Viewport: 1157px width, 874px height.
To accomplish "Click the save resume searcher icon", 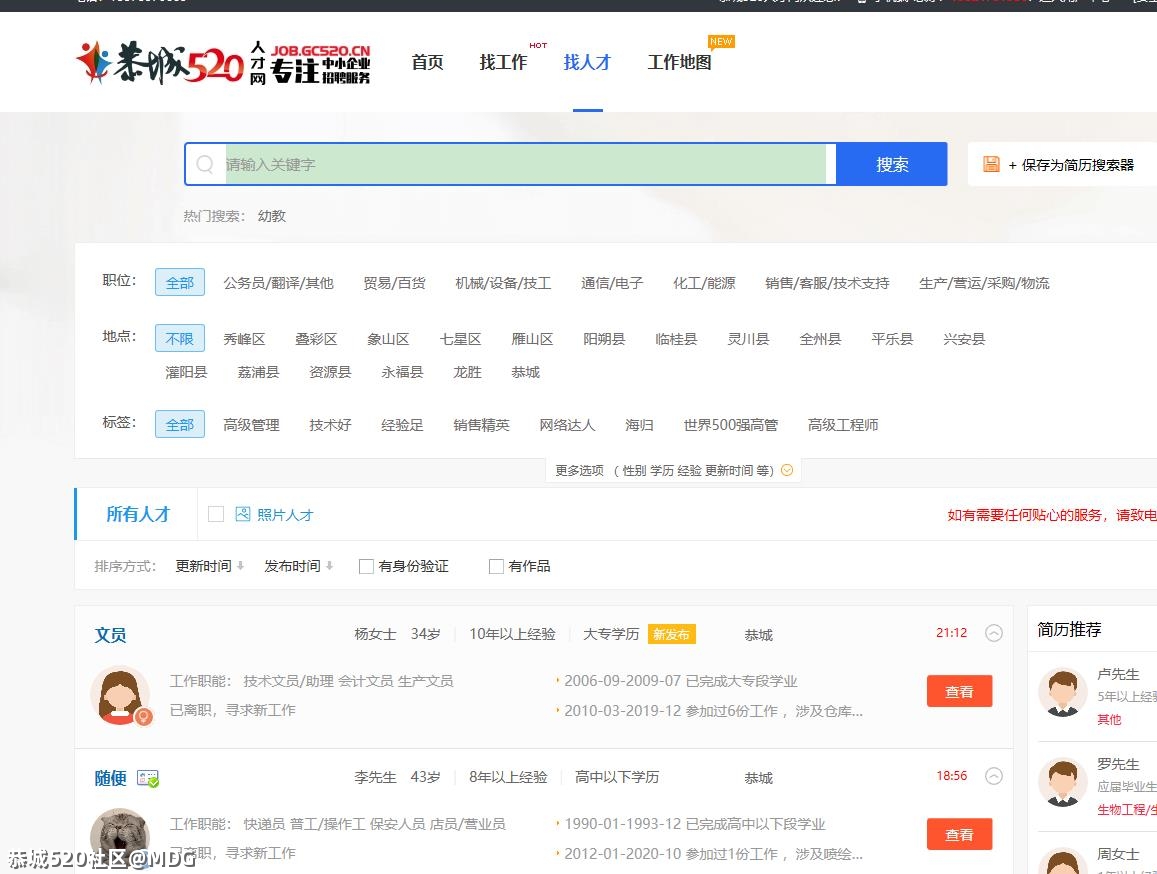I will [x=991, y=164].
